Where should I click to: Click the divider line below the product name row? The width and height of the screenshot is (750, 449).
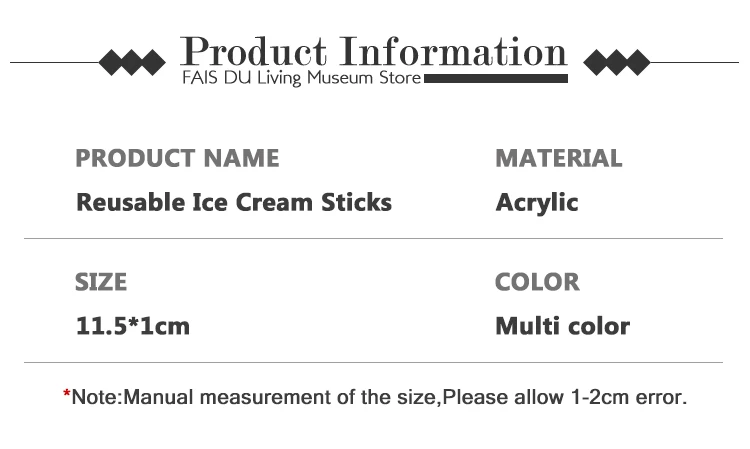tap(373, 239)
